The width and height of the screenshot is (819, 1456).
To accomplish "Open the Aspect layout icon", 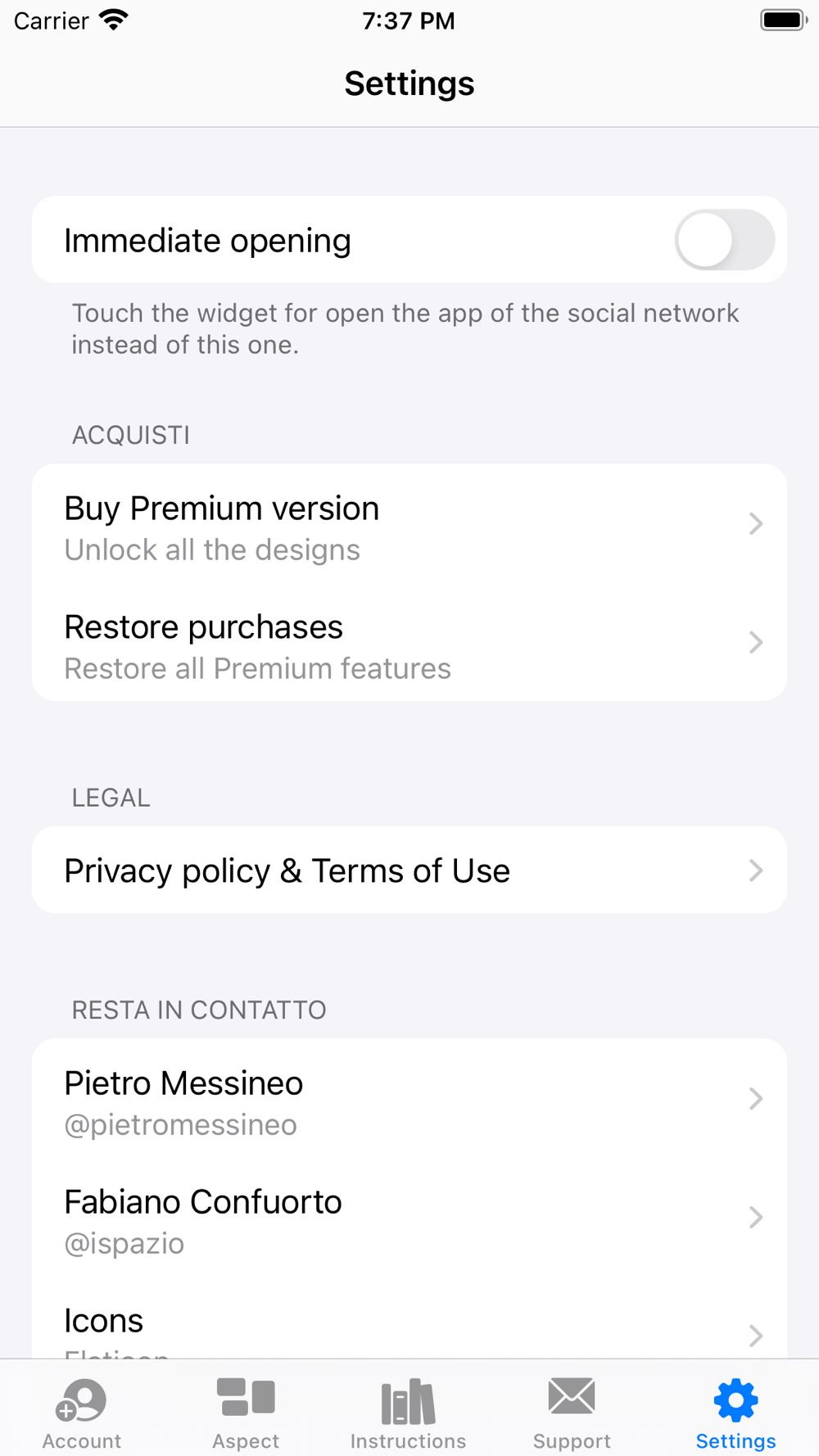I will [246, 1397].
